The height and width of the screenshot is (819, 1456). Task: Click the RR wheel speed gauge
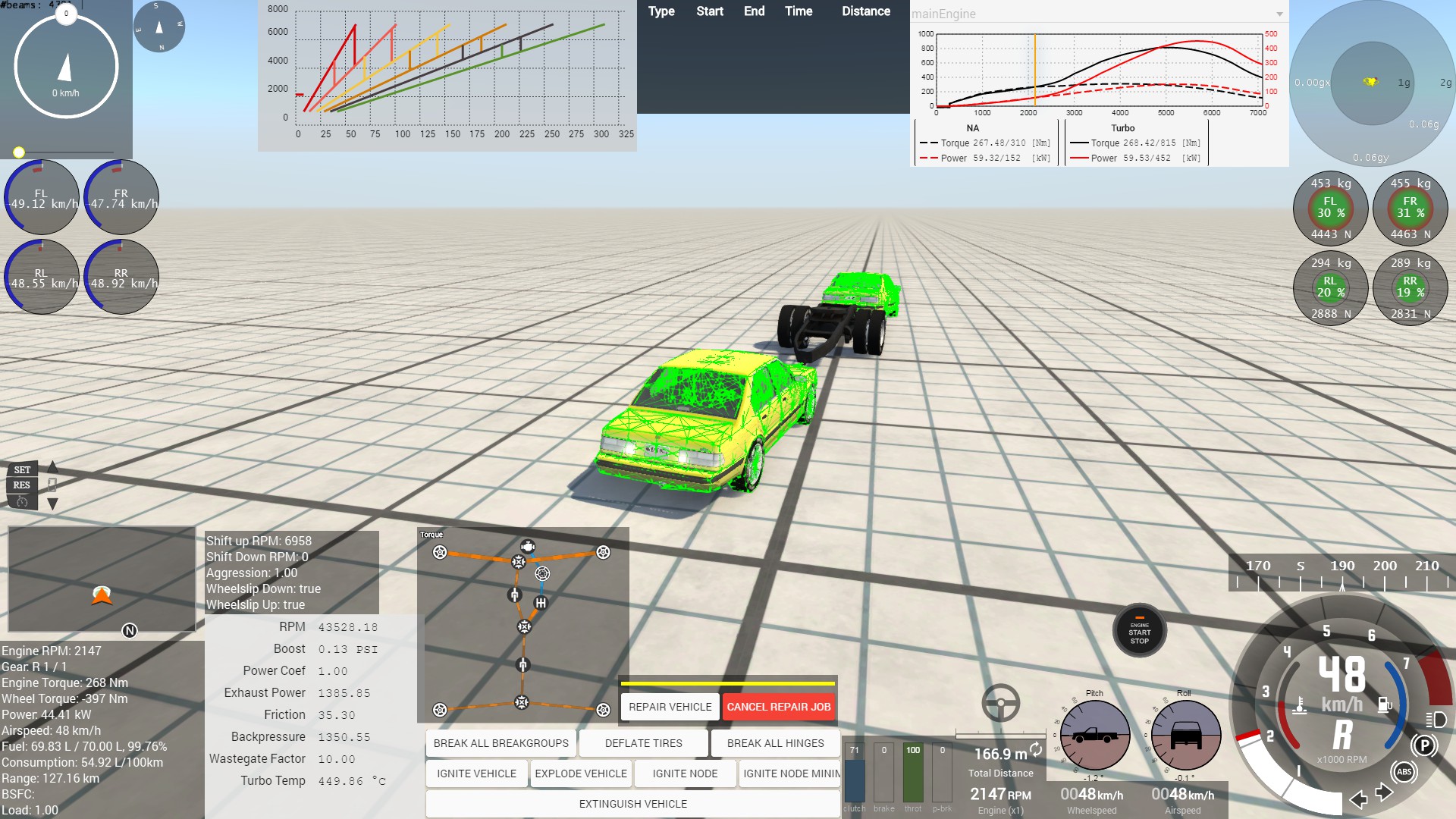click(121, 277)
